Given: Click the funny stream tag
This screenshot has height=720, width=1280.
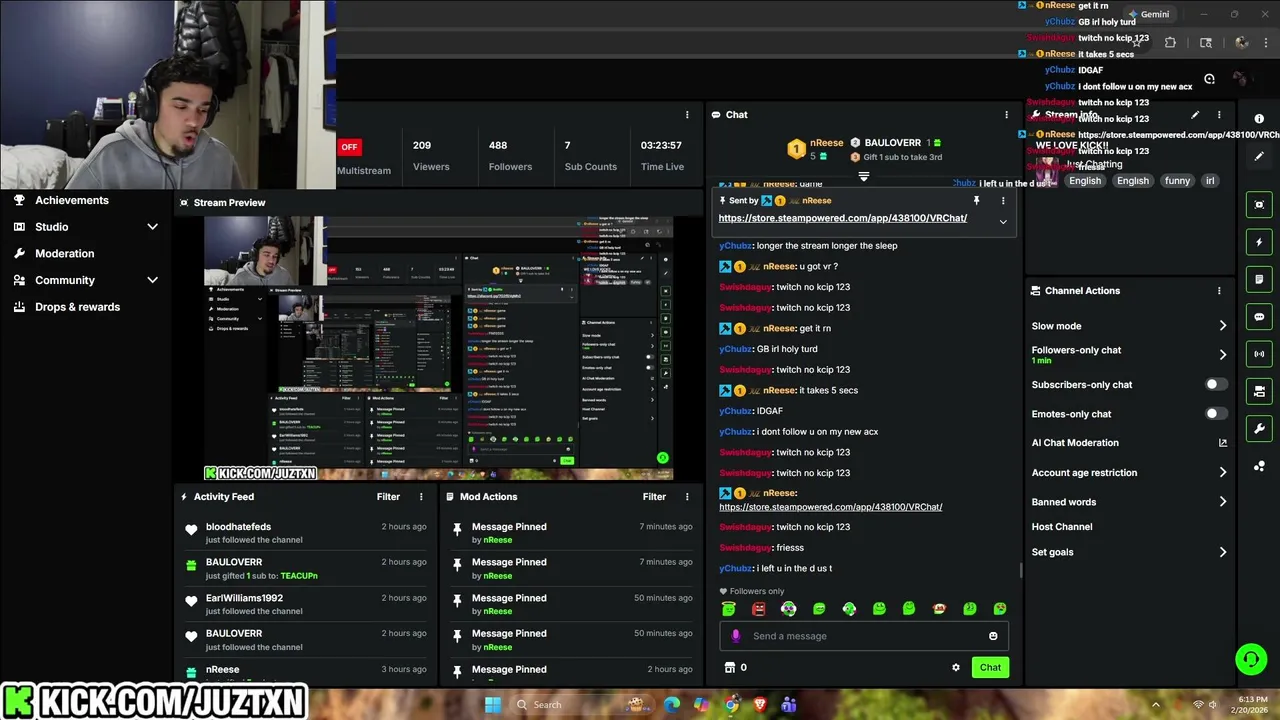Looking at the screenshot, I should coord(1177,181).
